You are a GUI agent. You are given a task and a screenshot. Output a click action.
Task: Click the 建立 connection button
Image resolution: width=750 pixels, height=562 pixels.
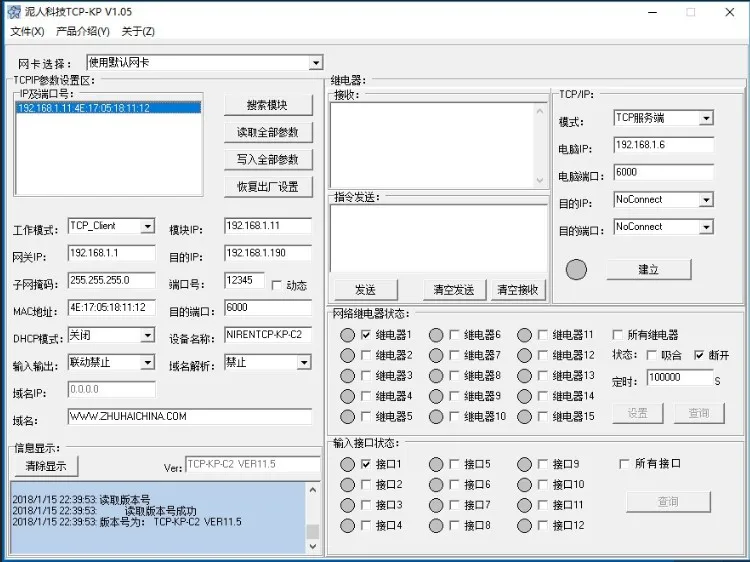(649, 270)
